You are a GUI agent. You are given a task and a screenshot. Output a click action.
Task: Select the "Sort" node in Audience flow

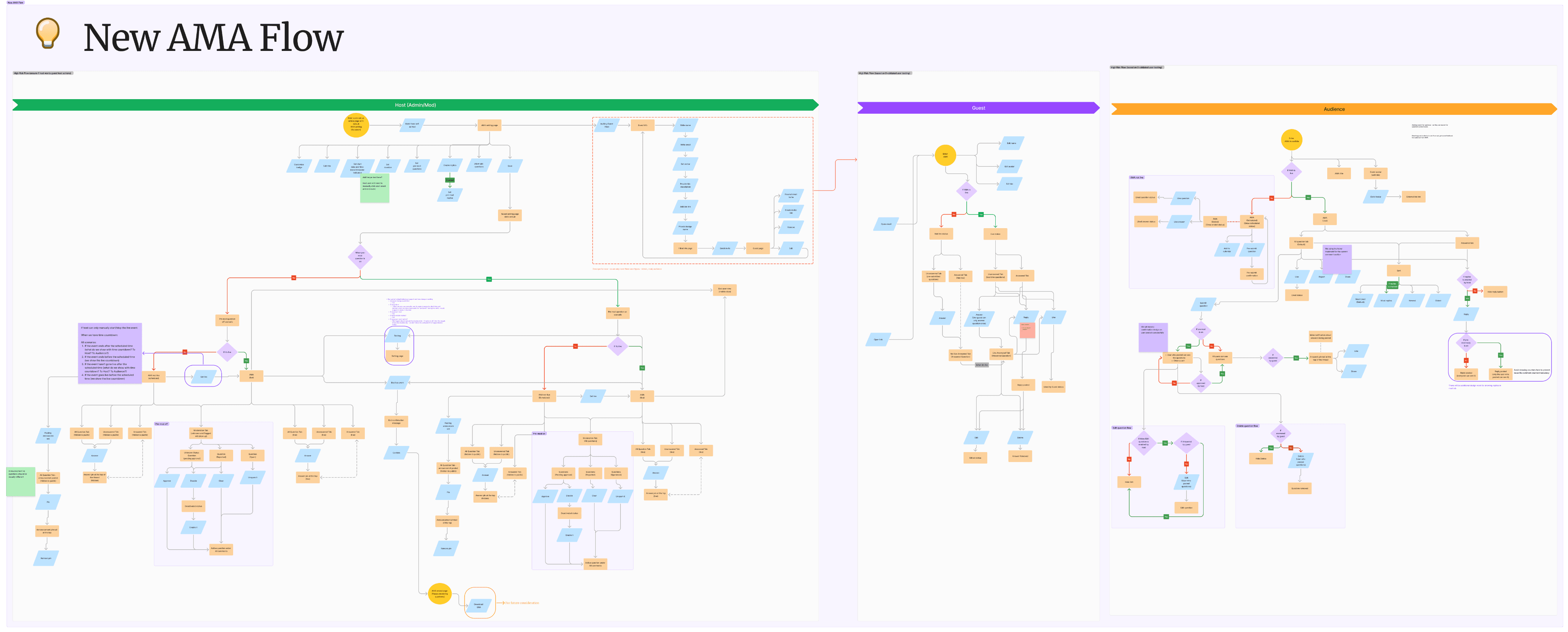pyautogui.click(x=1398, y=270)
